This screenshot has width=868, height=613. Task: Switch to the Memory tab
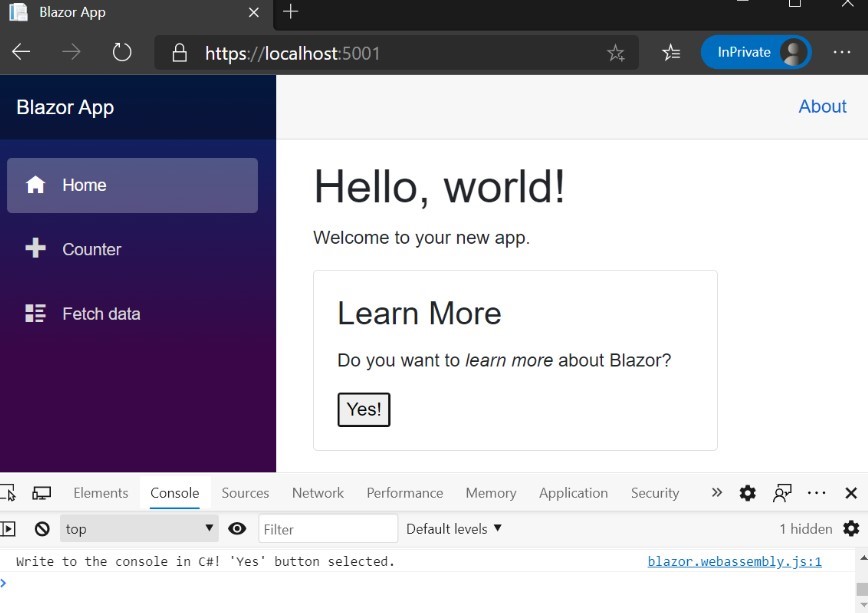pyautogui.click(x=491, y=493)
